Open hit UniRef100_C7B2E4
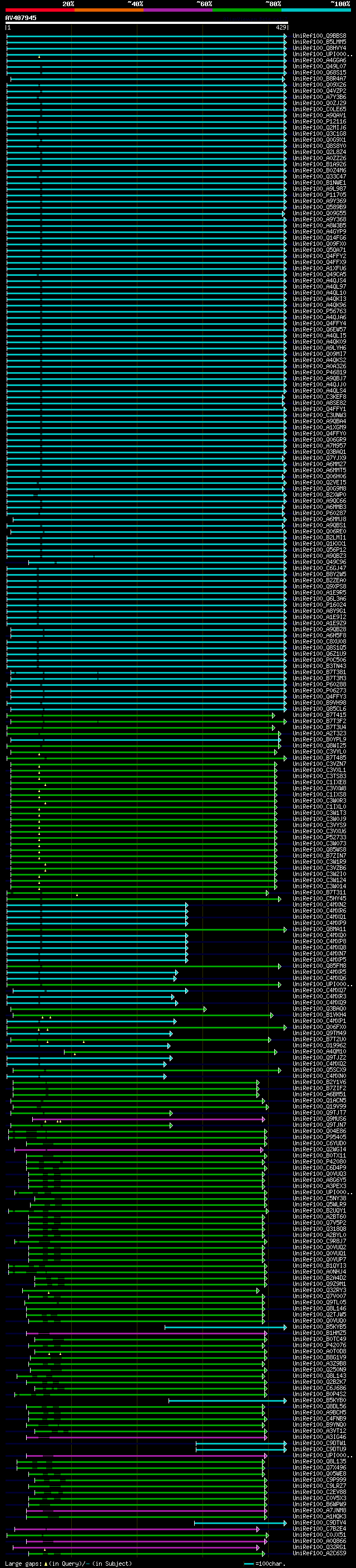This screenshot has width=356, height=1568. 319,1529
